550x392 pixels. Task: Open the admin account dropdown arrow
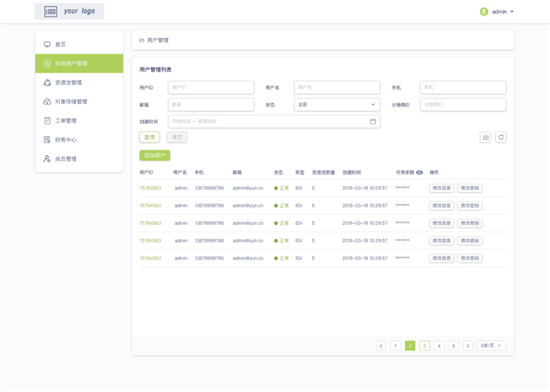(512, 12)
